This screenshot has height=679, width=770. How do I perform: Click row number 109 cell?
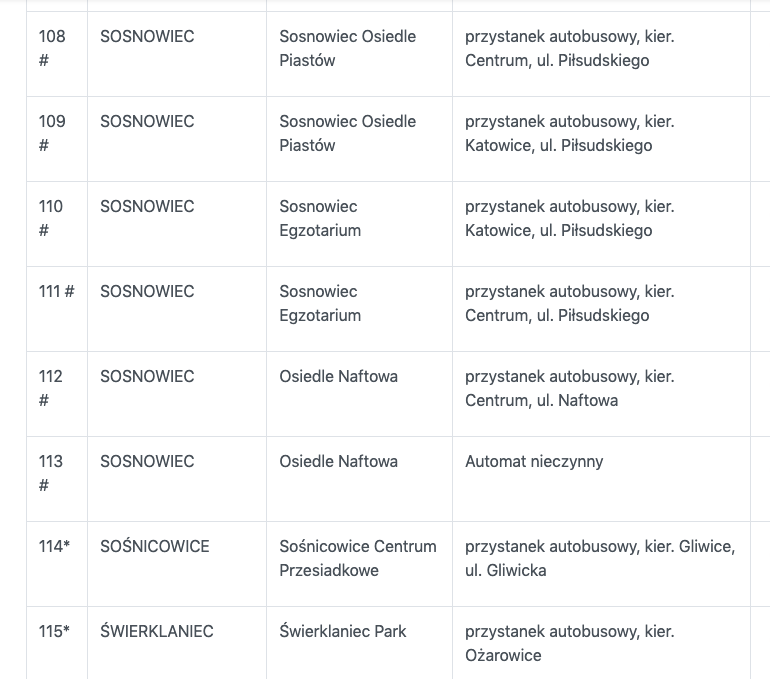(52, 133)
